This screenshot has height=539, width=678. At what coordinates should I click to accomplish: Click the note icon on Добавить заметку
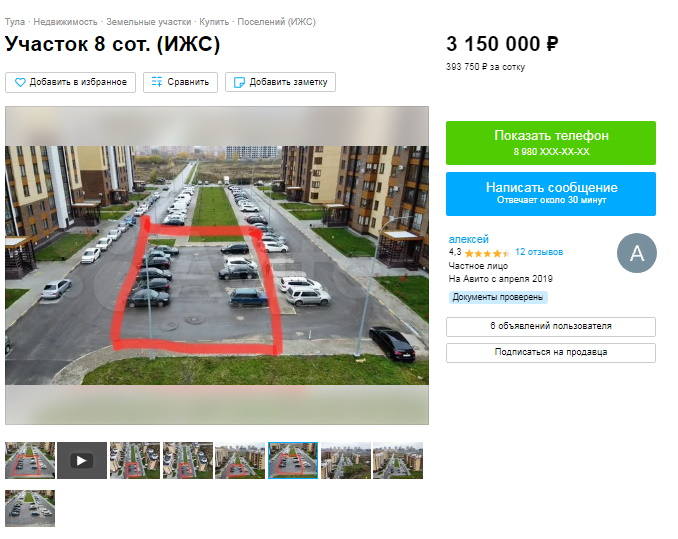[239, 82]
